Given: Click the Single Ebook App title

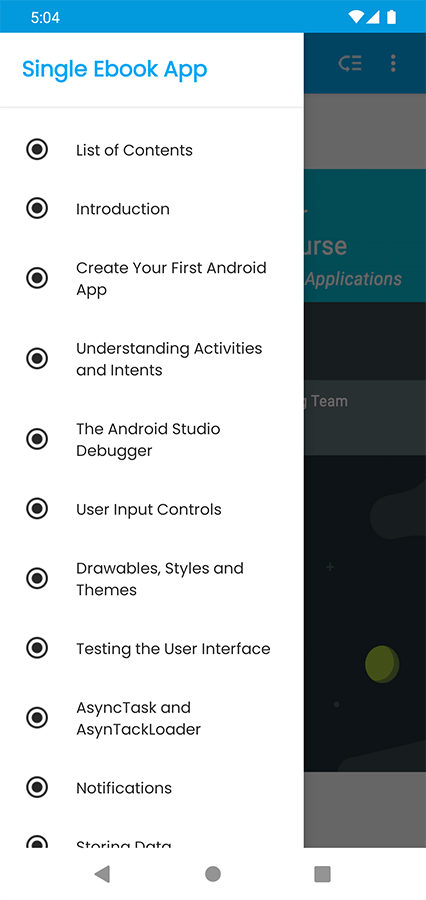Looking at the screenshot, I should (x=115, y=69).
